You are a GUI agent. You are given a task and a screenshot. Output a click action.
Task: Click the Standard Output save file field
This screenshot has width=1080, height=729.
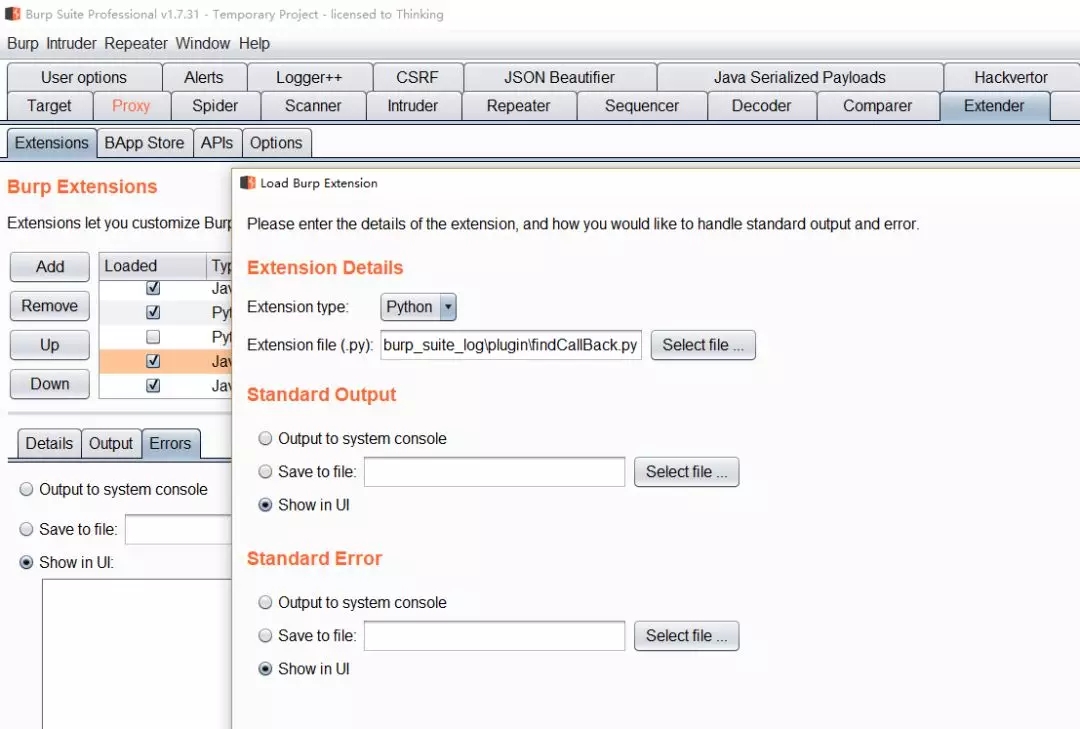pyautogui.click(x=495, y=472)
